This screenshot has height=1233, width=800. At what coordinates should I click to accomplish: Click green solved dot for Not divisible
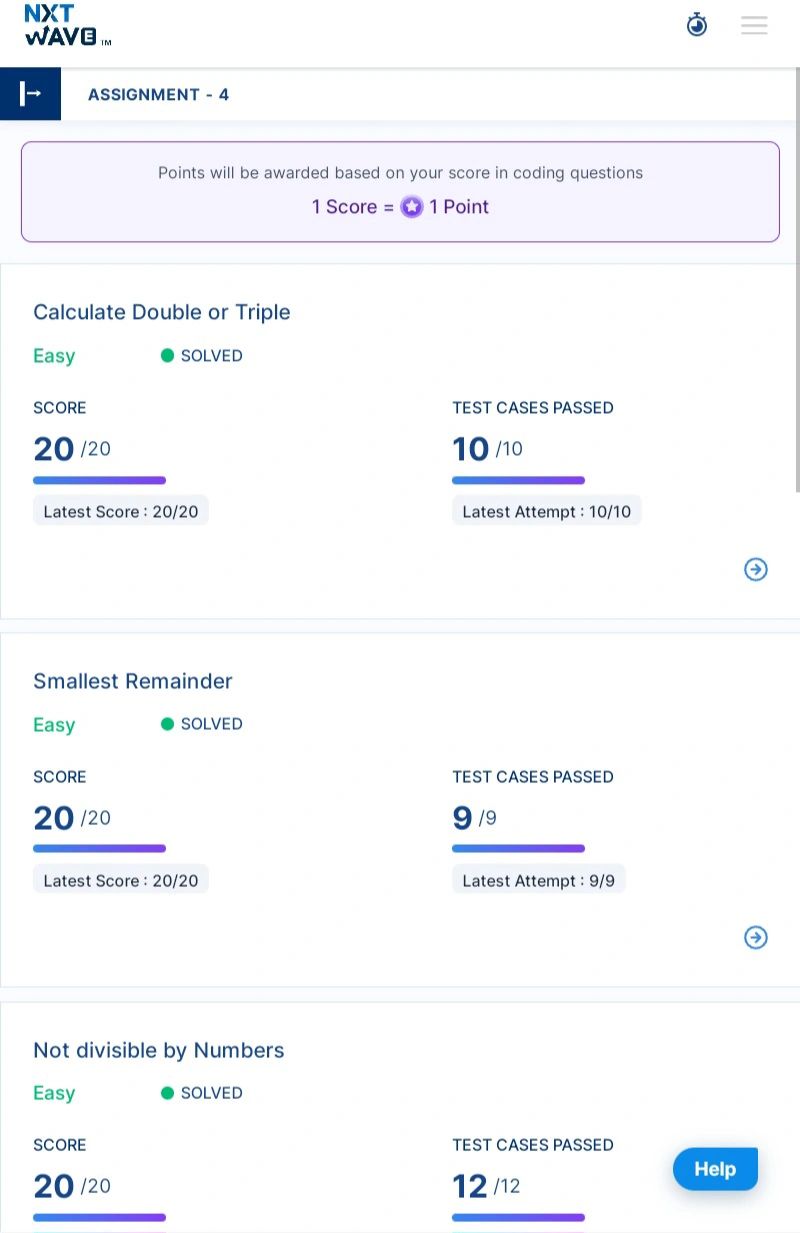pyautogui.click(x=167, y=1093)
